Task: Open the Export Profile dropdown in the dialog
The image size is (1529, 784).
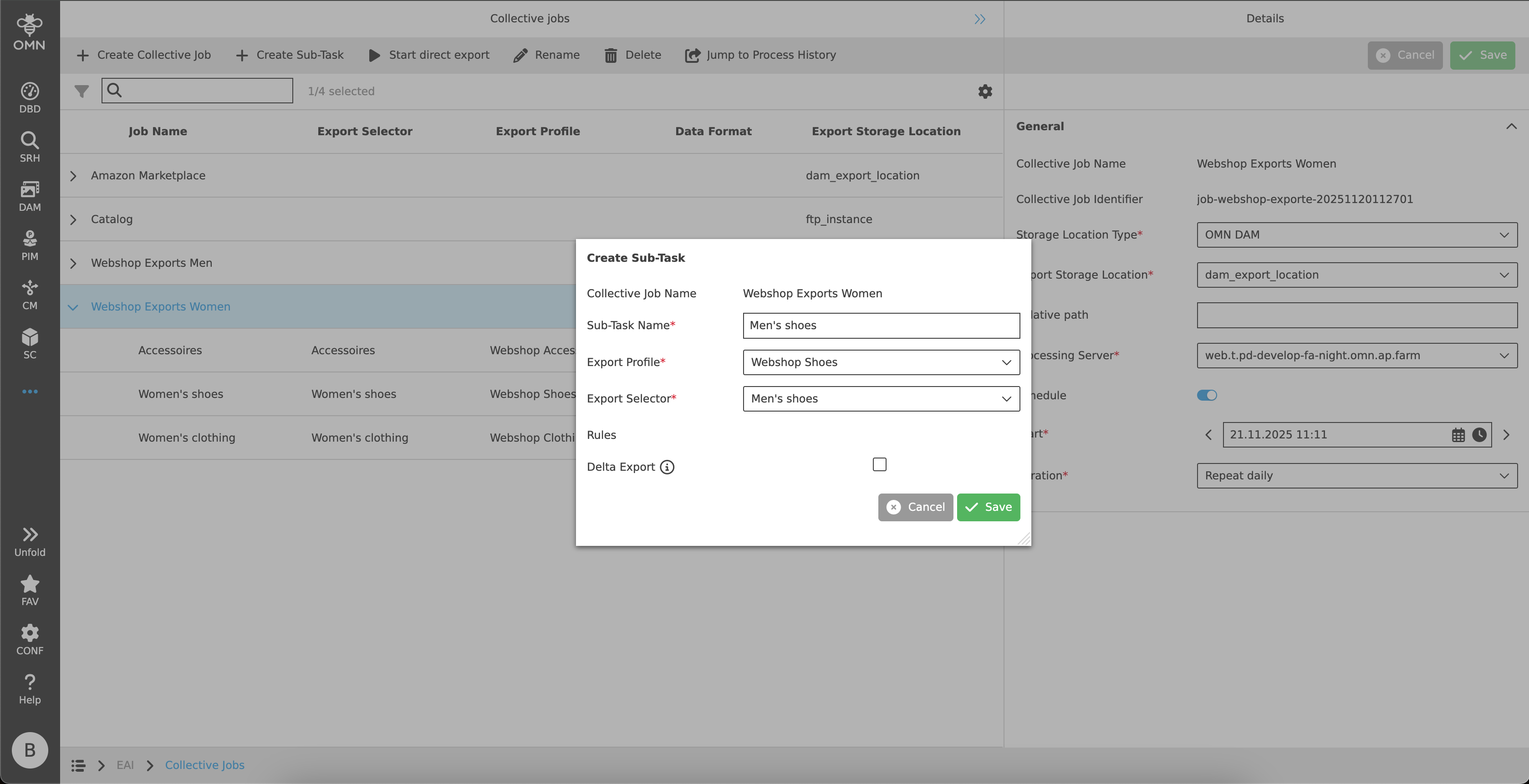Action: click(880, 362)
